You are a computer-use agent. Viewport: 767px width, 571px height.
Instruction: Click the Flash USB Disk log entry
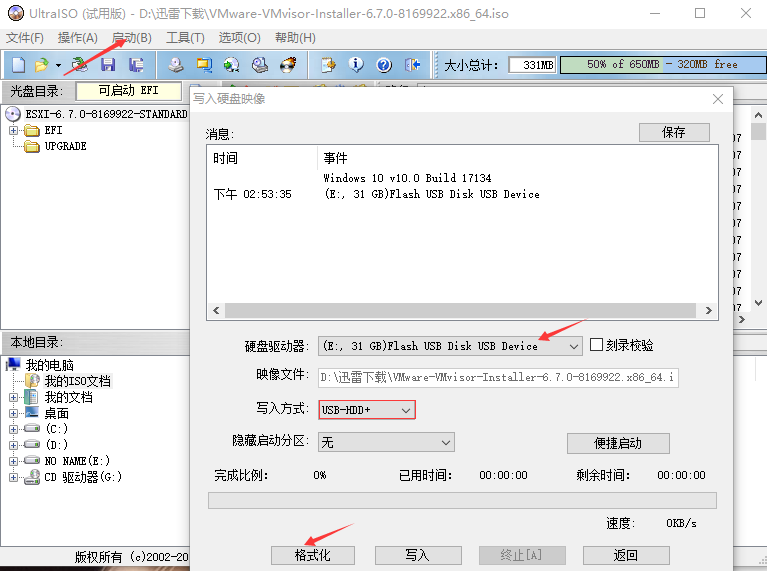tap(431, 194)
